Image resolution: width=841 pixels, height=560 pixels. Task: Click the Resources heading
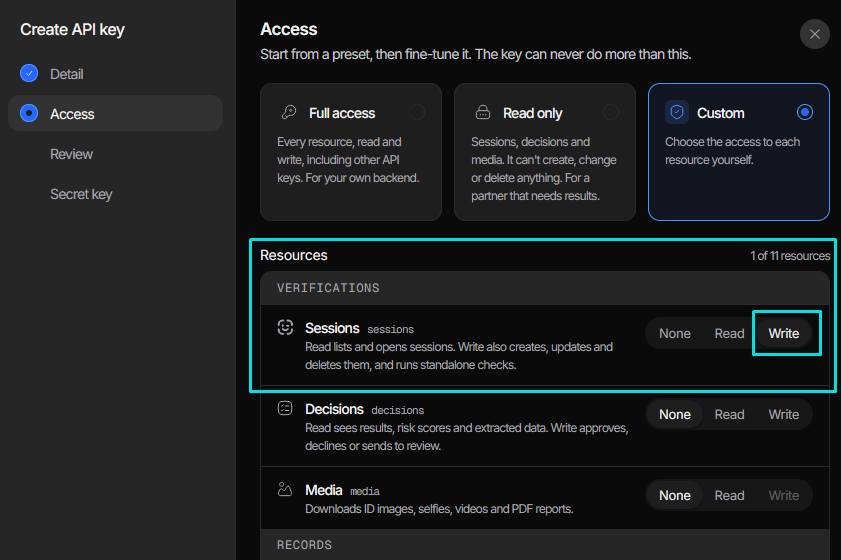click(x=293, y=255)
